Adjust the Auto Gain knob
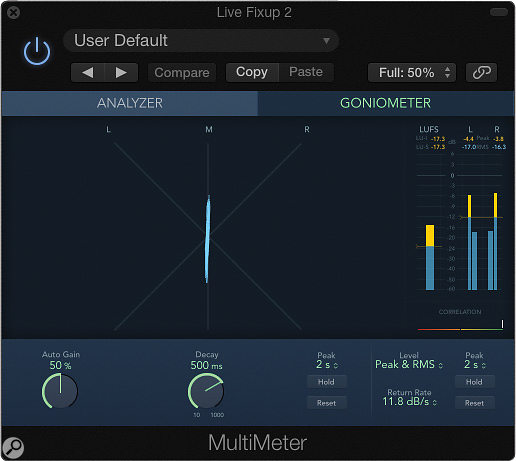Viewport: 516px width, 461px height. (x=60, y=391)
